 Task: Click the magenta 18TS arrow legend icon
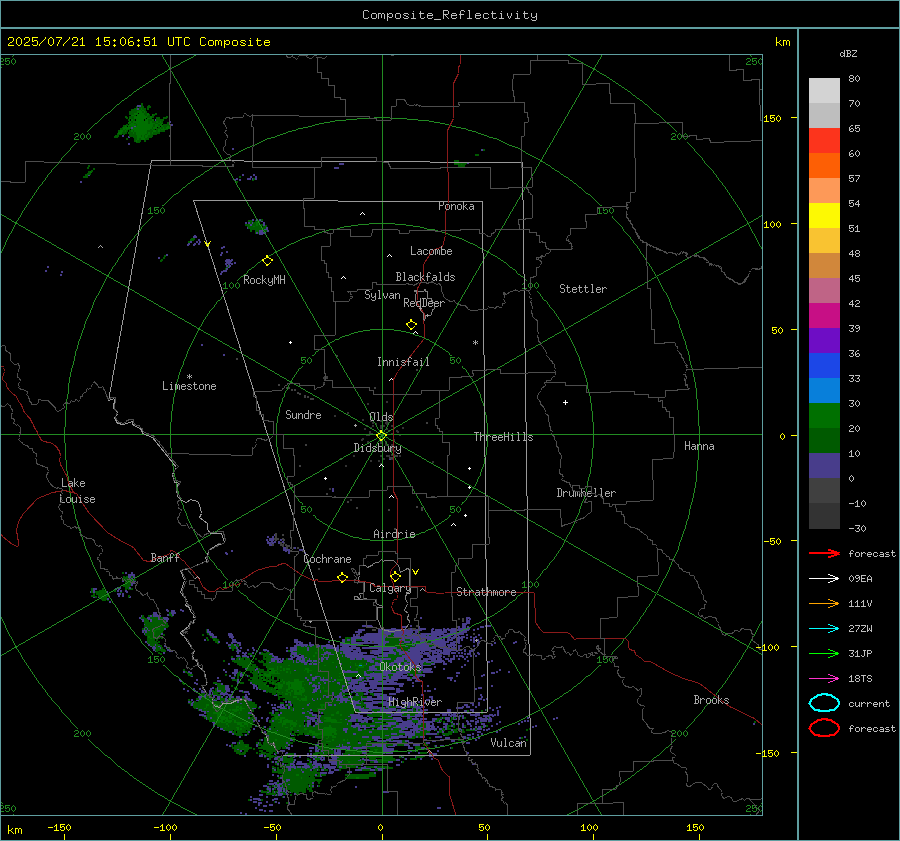(x=824, y=679)
